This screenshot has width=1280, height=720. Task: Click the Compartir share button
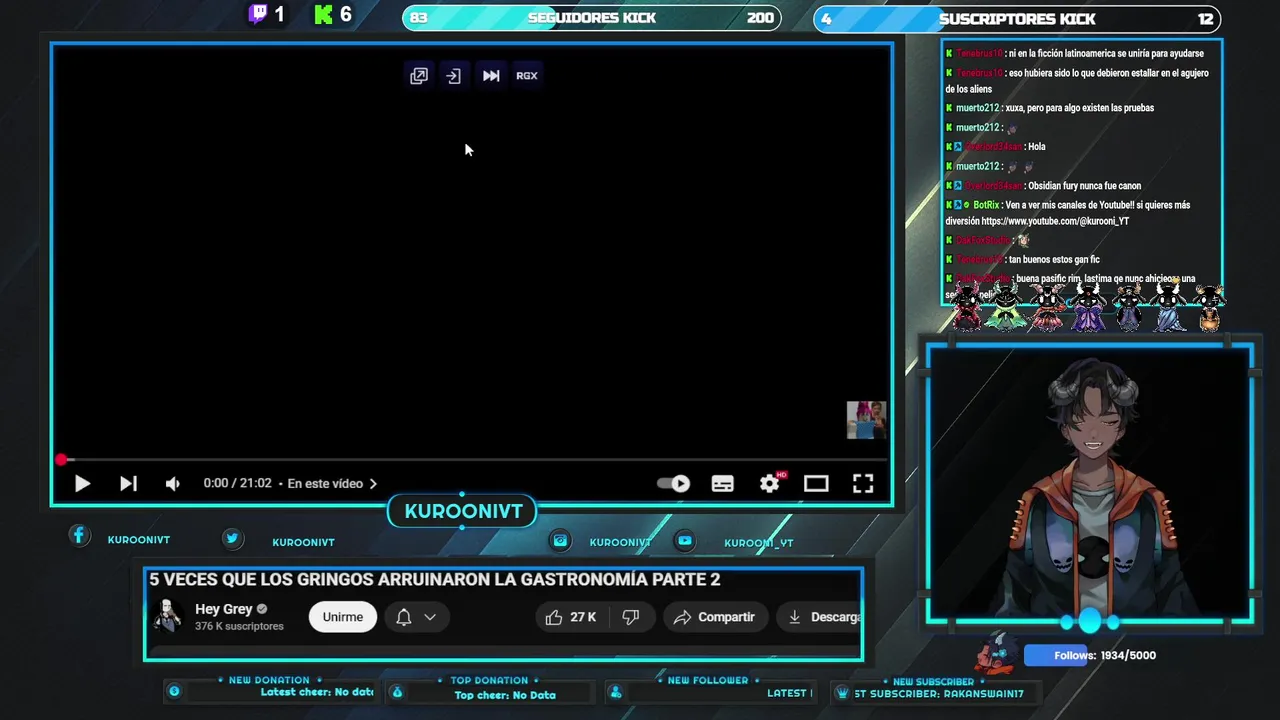pos(714,617)
